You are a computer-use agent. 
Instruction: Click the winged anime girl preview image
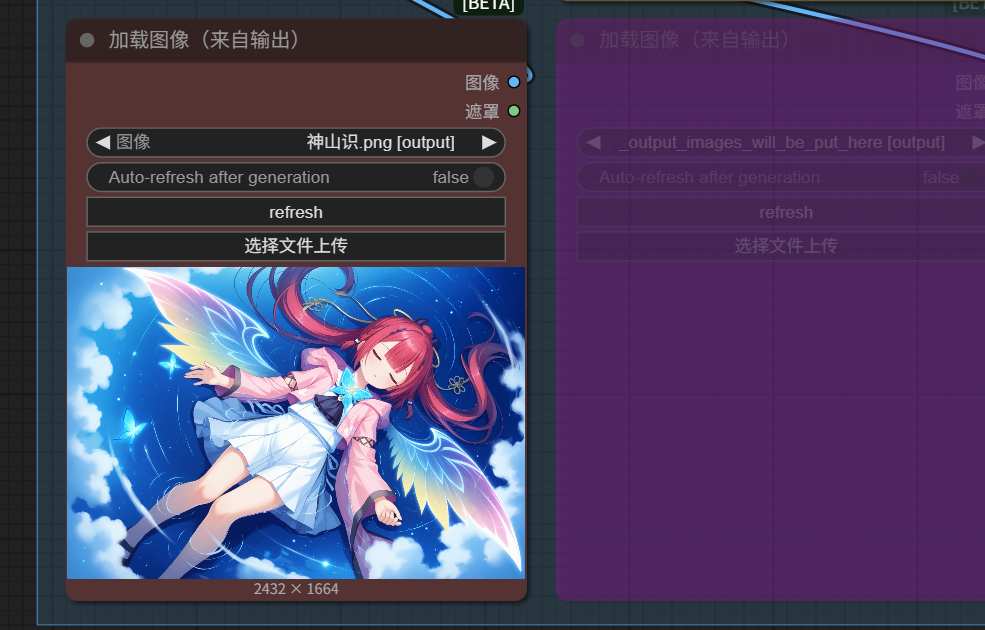pos(296,422)
